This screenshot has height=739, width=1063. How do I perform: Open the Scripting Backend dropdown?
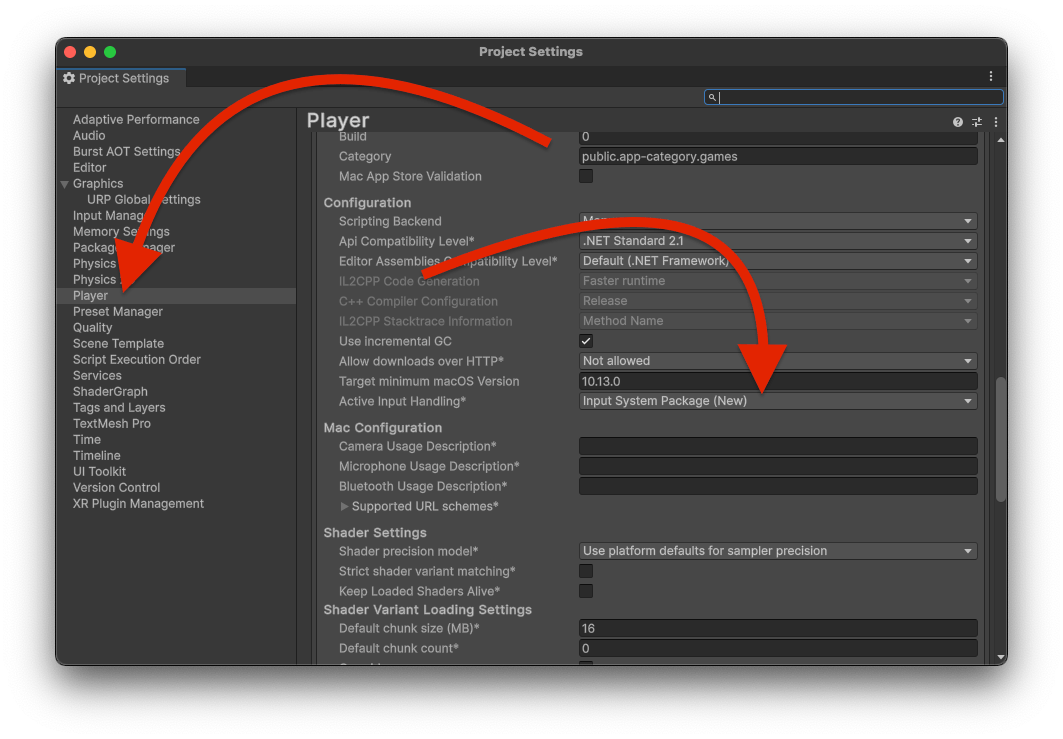click(x=777, y=221)
